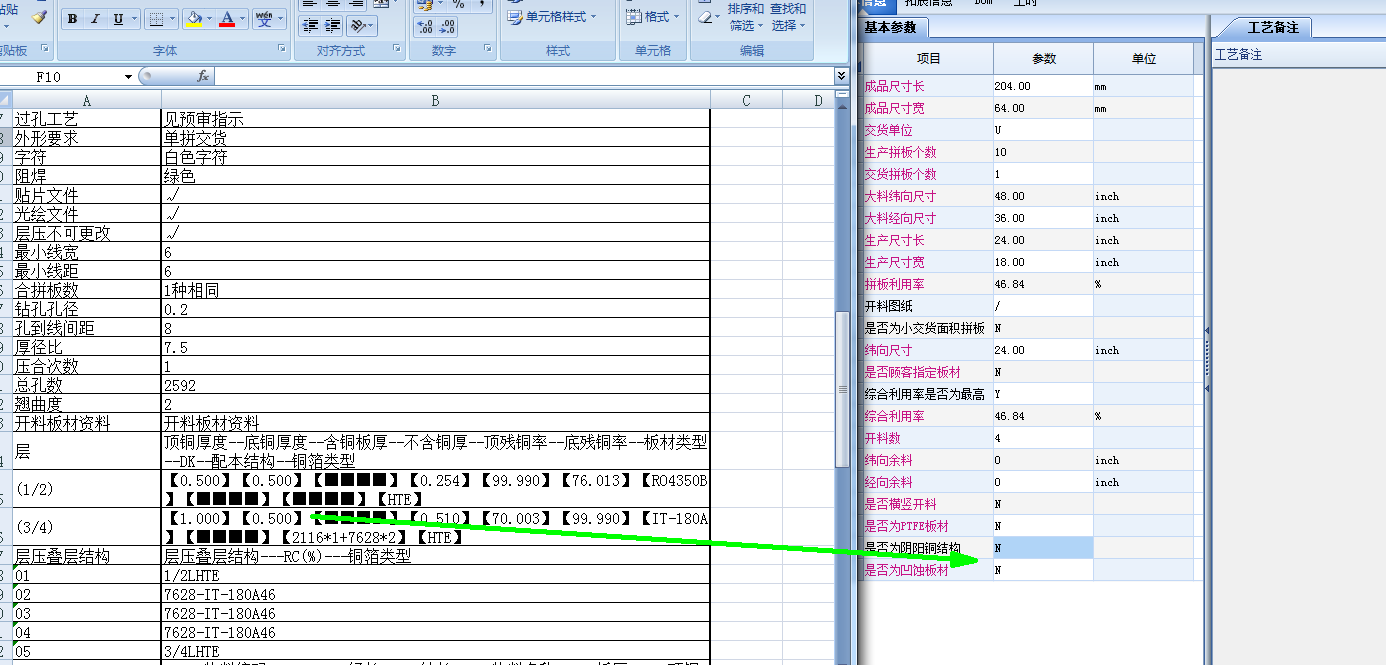Select cell 3/4LHTE in Excel
The image size is (1386, 665).
click(x=436, y=651)
